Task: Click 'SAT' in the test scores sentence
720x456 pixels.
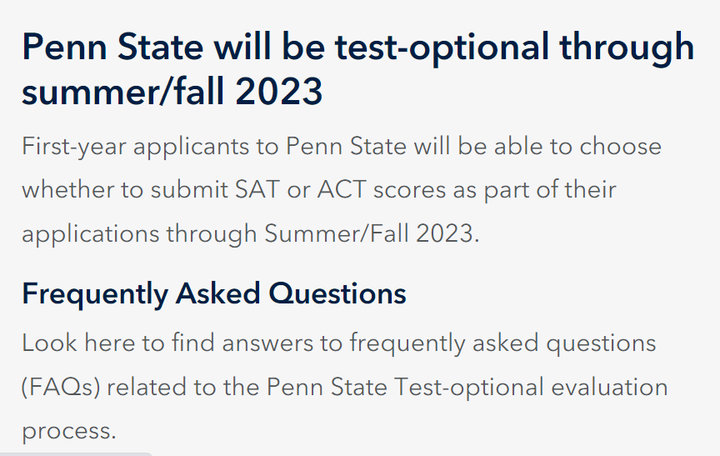Action: 257,190
